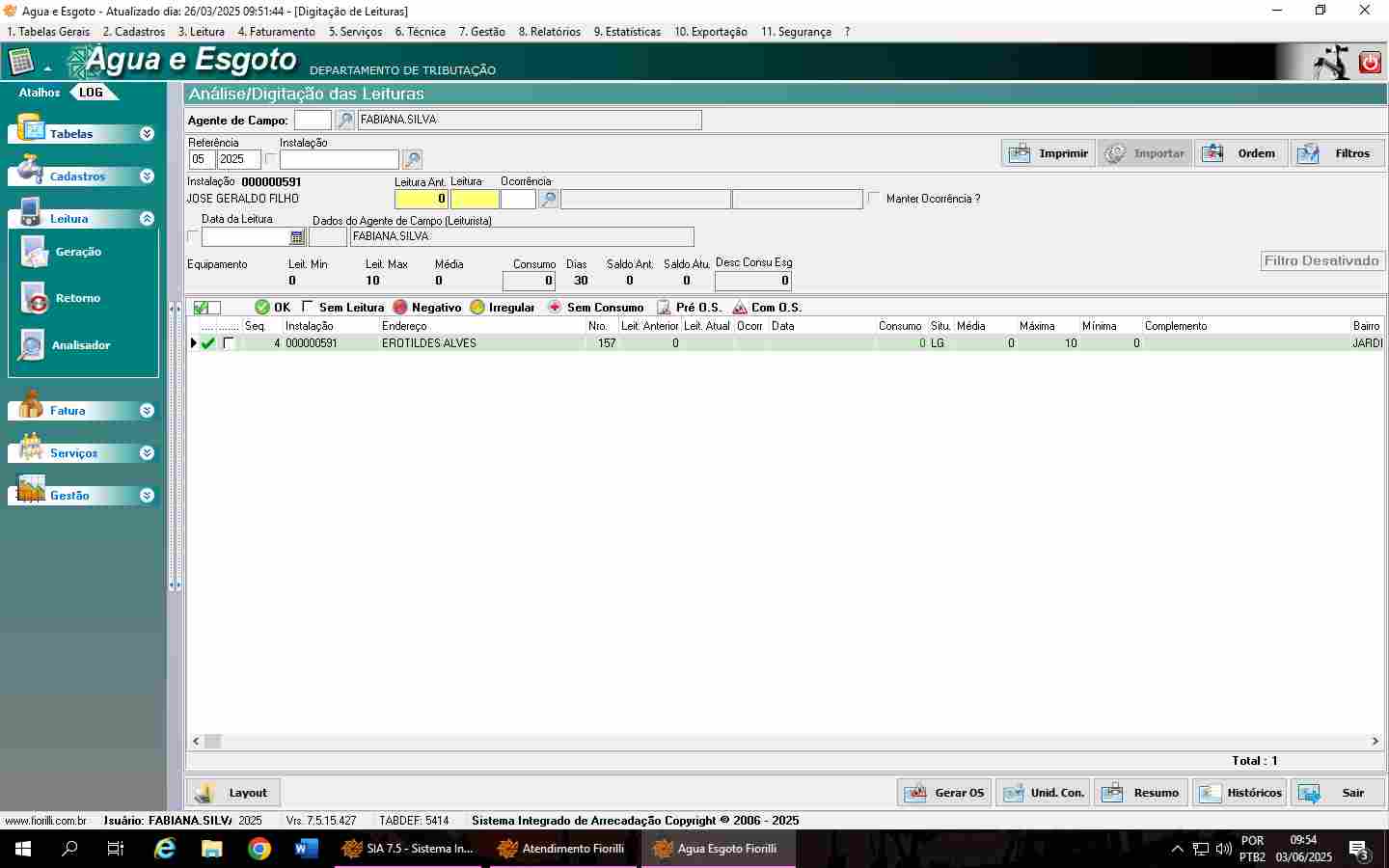Screen dimensions: 1389x868
Task: Collapse the Leitura sidebar section
Action: pos(147,219)
